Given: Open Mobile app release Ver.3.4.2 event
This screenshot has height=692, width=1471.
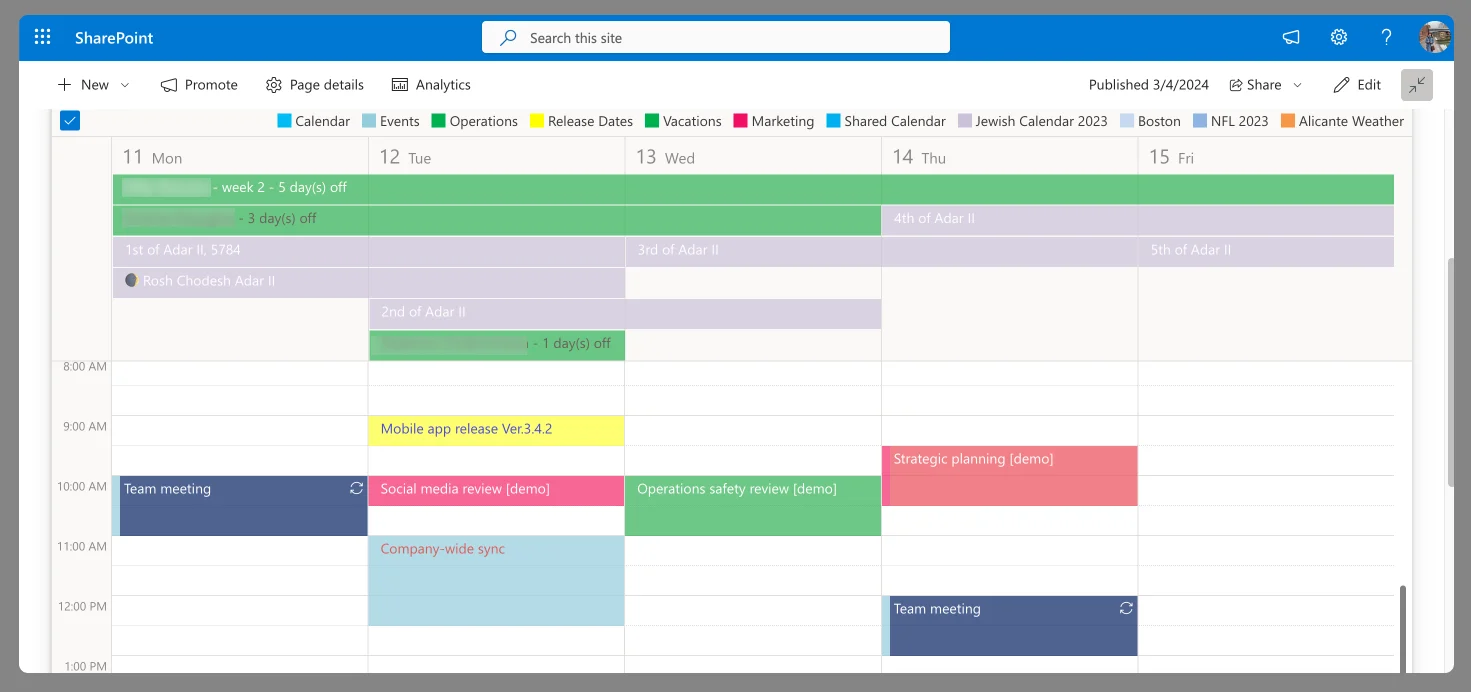Looking at the screenshot, I should [497, 431].
